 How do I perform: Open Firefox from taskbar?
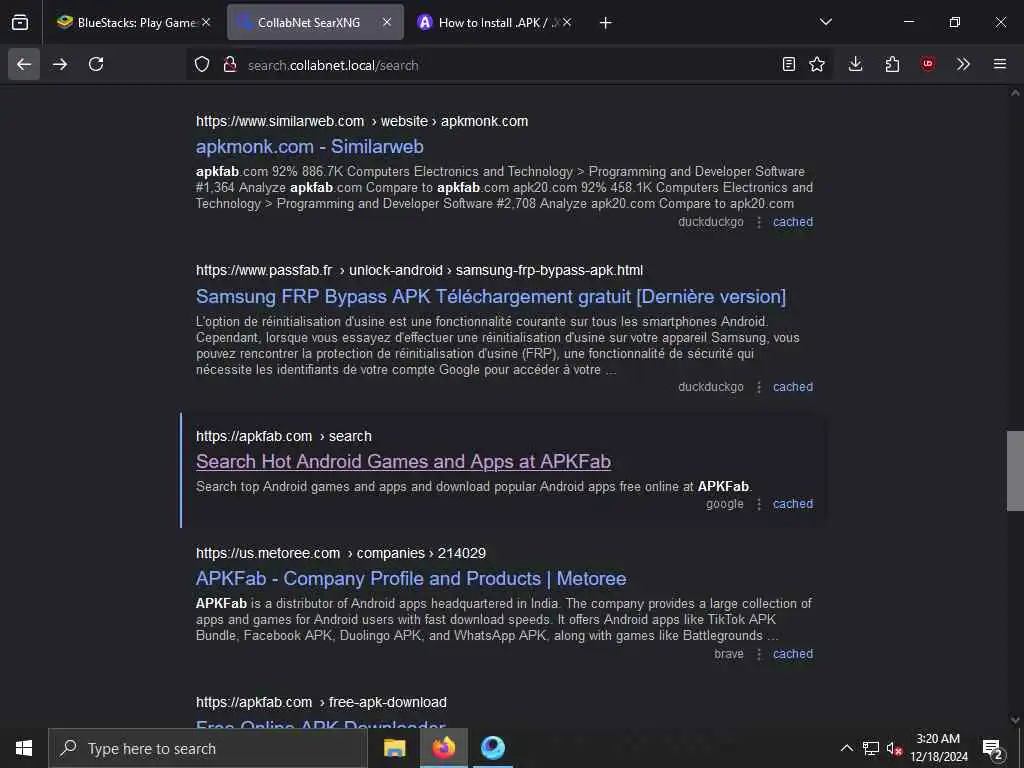444,748
